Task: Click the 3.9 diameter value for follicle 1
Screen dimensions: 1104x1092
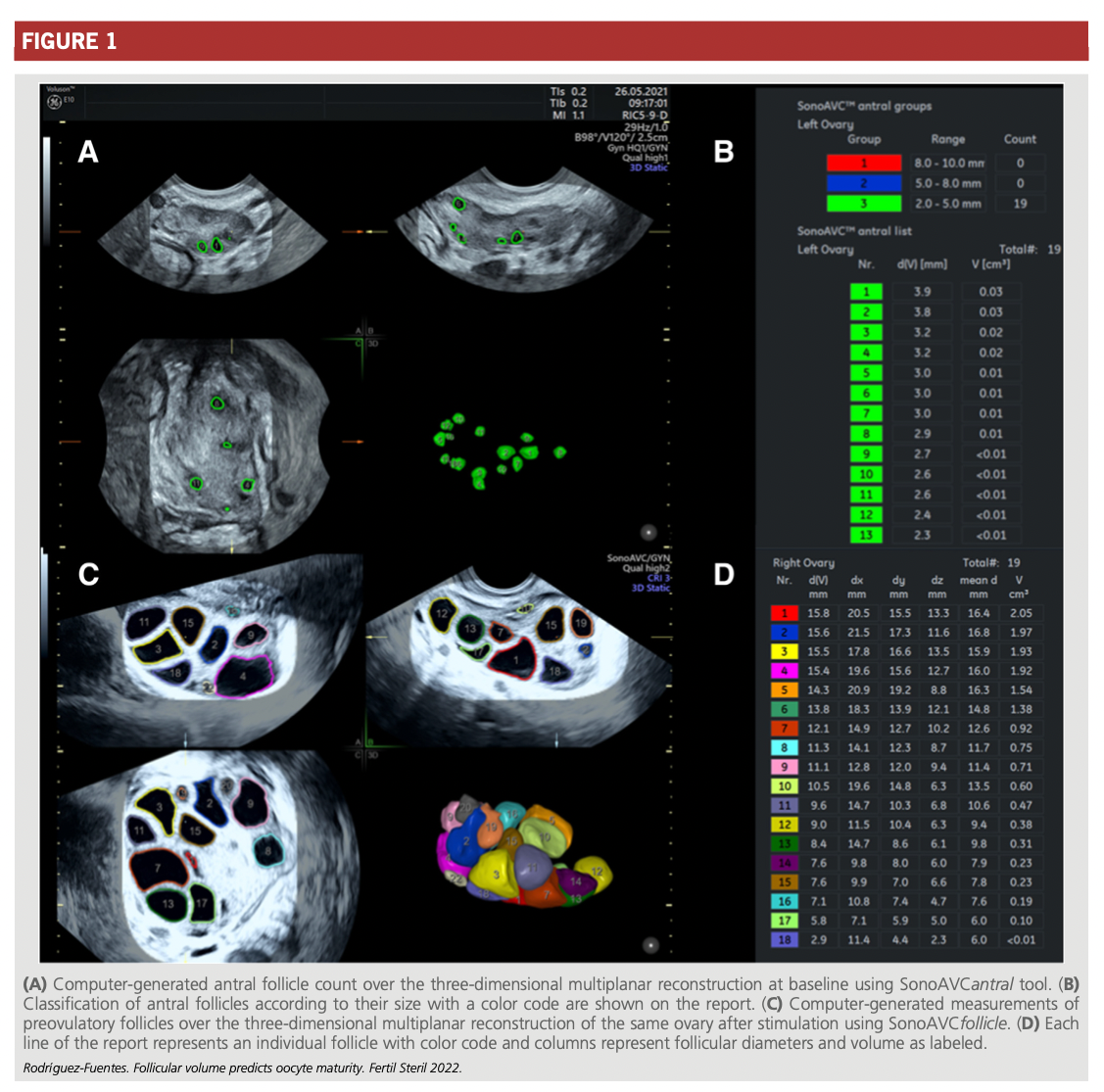Action: click(922, 292)
